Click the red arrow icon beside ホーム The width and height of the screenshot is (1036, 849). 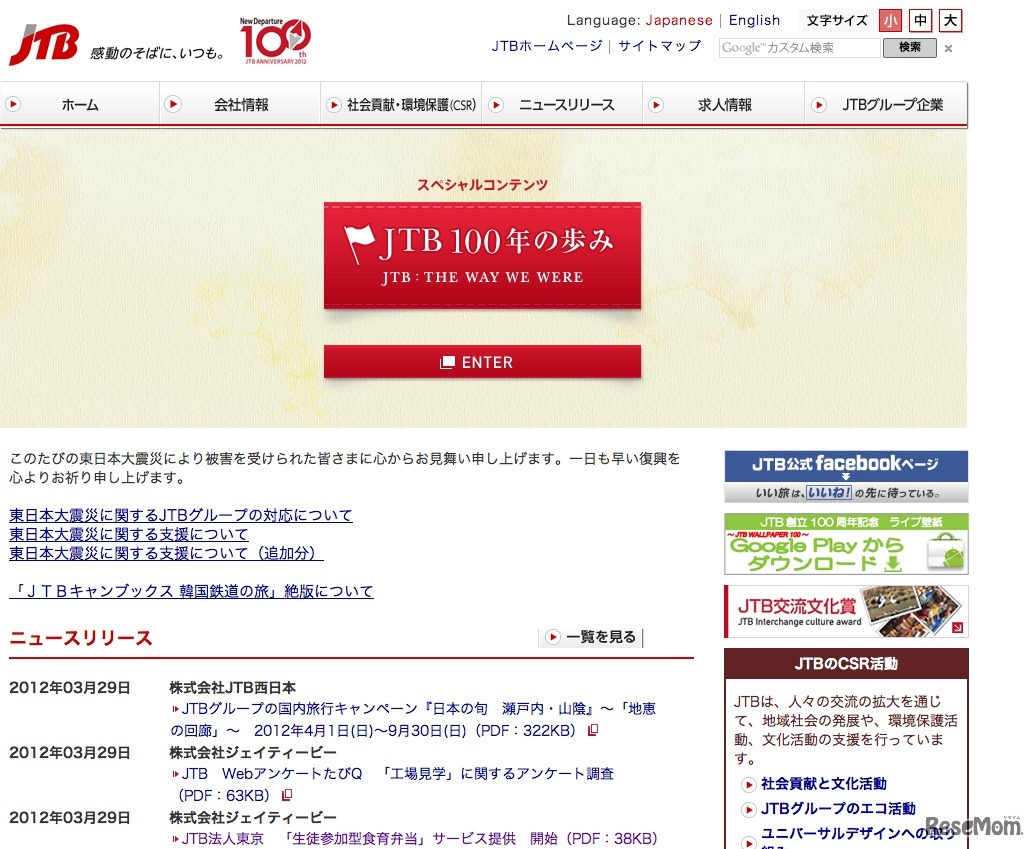(x=15, y=103)
